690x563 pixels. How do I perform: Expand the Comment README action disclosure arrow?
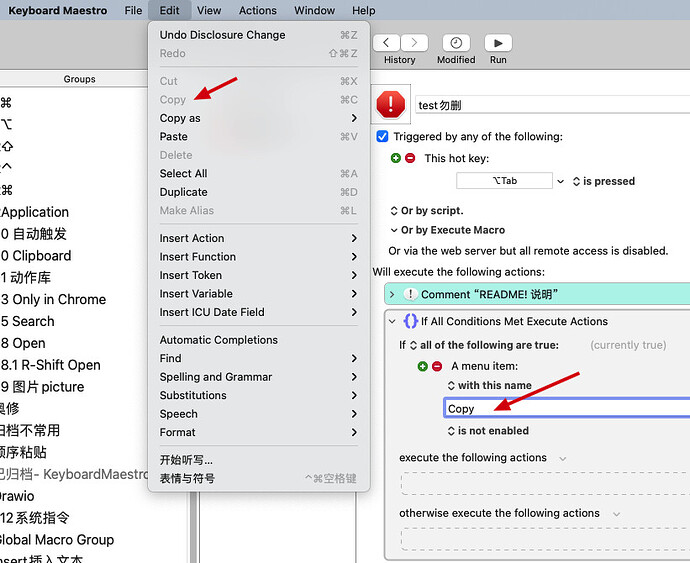pos(392,294)
